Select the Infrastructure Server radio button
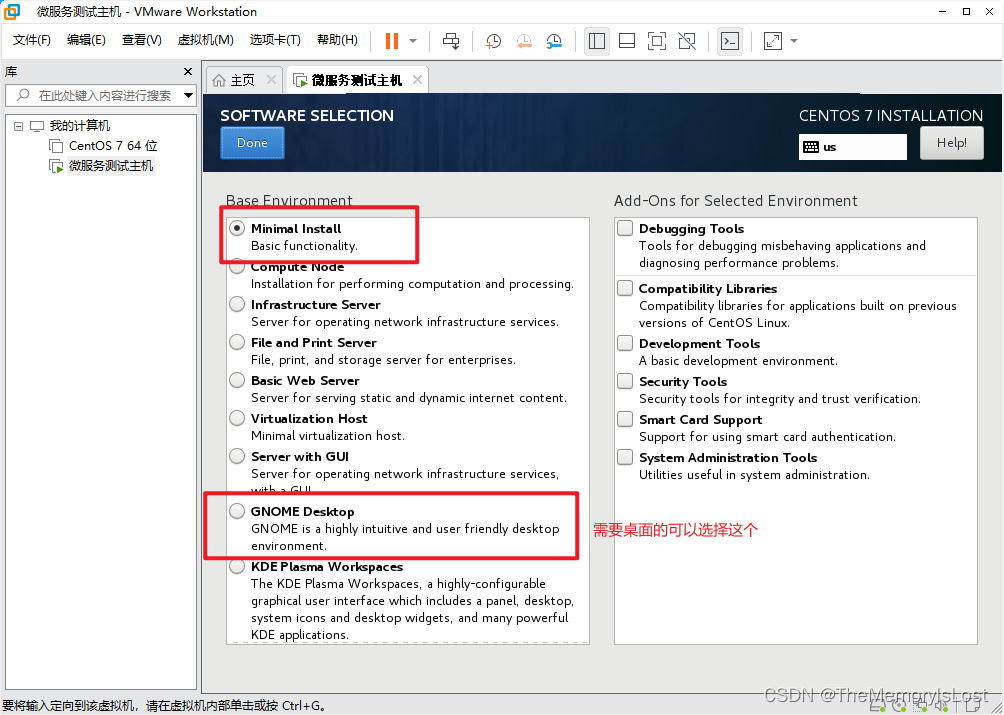This screenshot has height=715, width=1004. click(237, 304)
